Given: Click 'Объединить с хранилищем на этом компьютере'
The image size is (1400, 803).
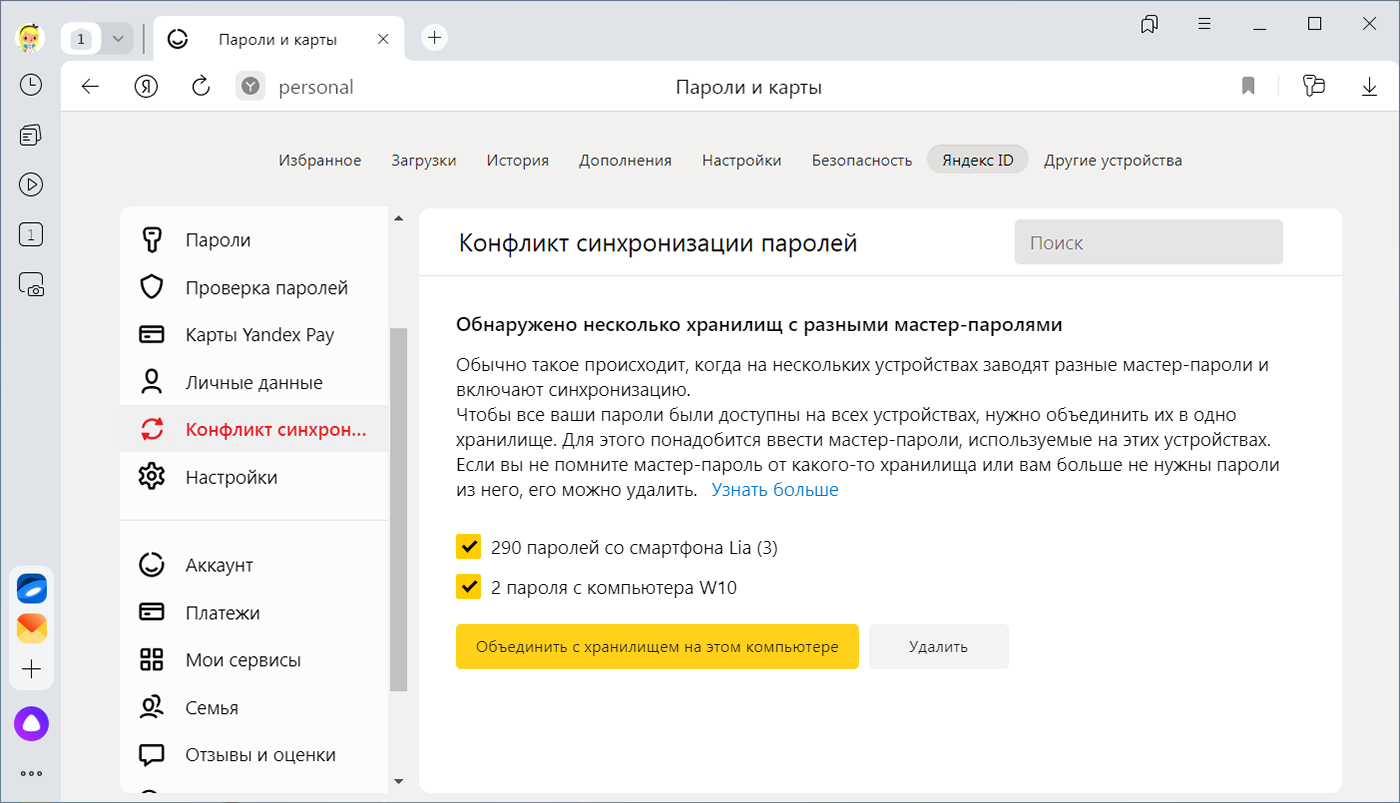Looking at the screenshot, I should (x=657, y=647).
